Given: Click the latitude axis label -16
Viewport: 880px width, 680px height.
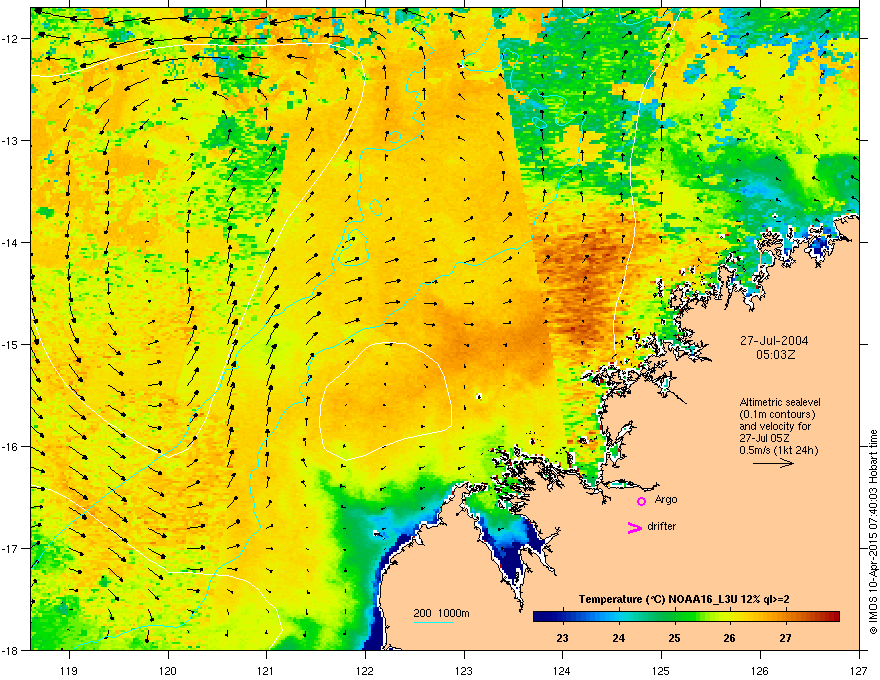Looking at the screenshot, I should (10, 447).
